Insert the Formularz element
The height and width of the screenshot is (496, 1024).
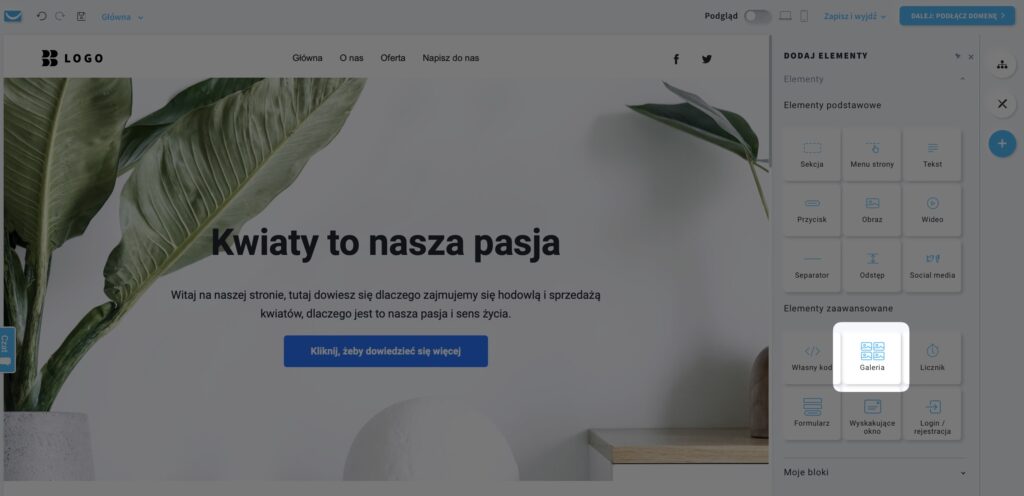pos(812,413)
